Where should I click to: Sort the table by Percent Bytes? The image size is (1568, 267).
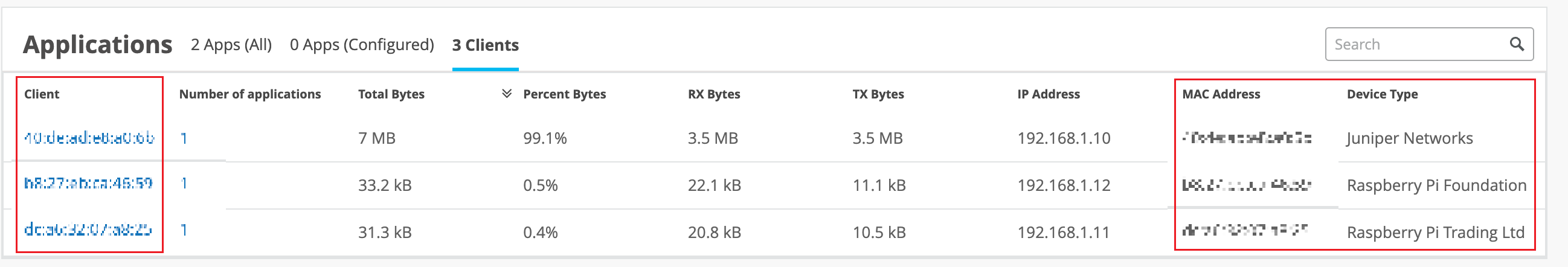coord(564,94)
